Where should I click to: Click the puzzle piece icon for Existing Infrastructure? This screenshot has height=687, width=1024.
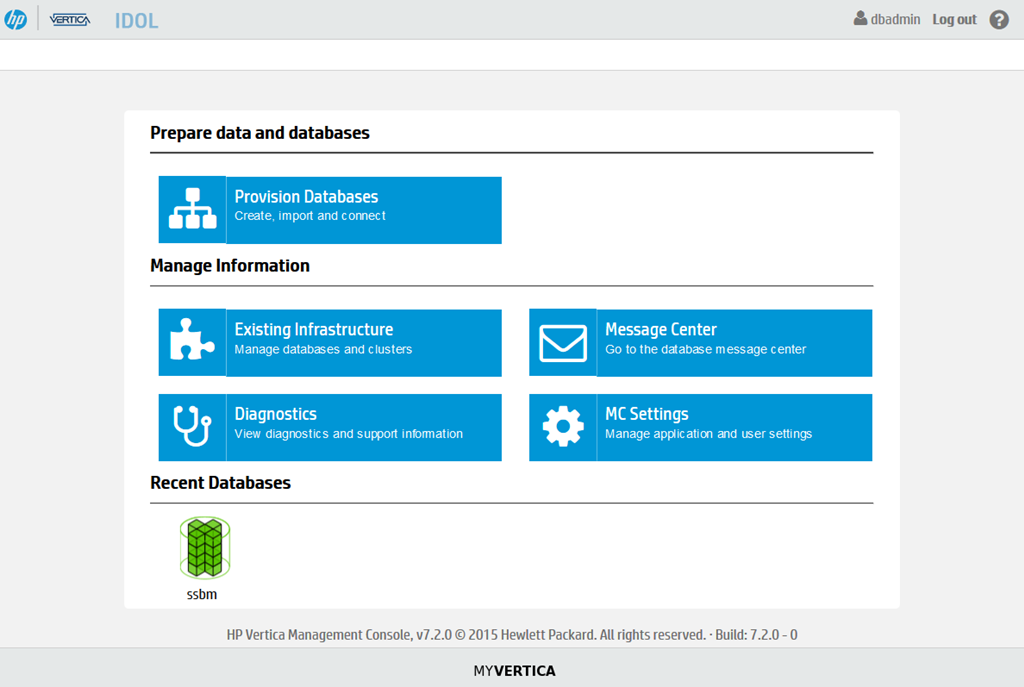[x=192, y=342]
